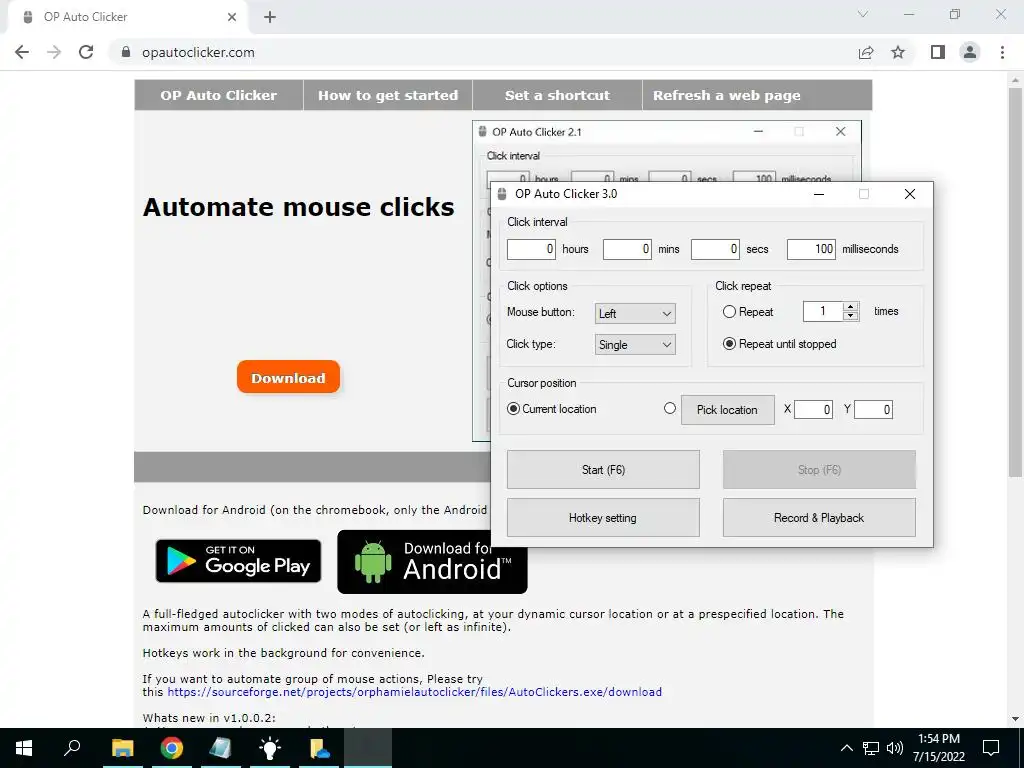This screenshot has height=768, width=1024.
Task: Open Windows Start menu
Action: tap(24, 748)
